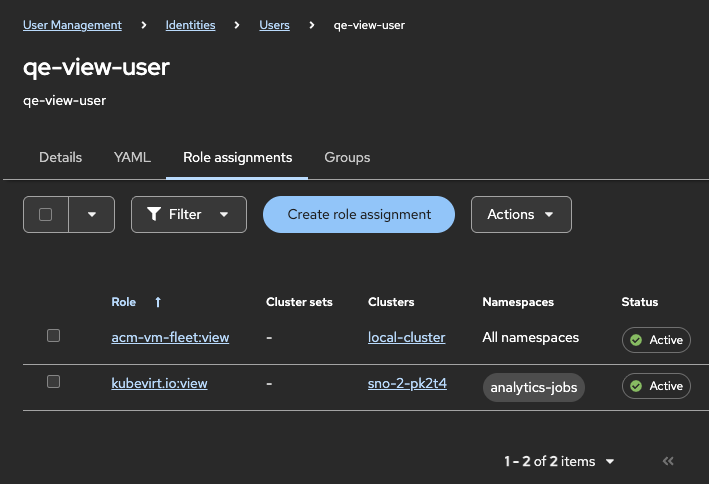Select the acm-vm-fleet:view row checkbox

pos(54,336)
